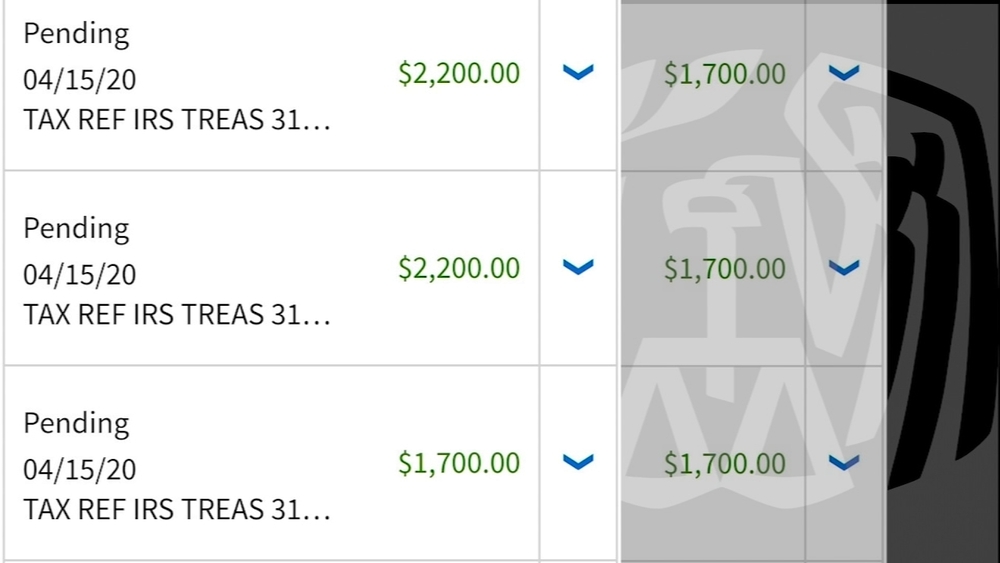Screen dimensions: 1000x563
Task: Click the black IRS logo on dark panel
Action: click(940, 280)
